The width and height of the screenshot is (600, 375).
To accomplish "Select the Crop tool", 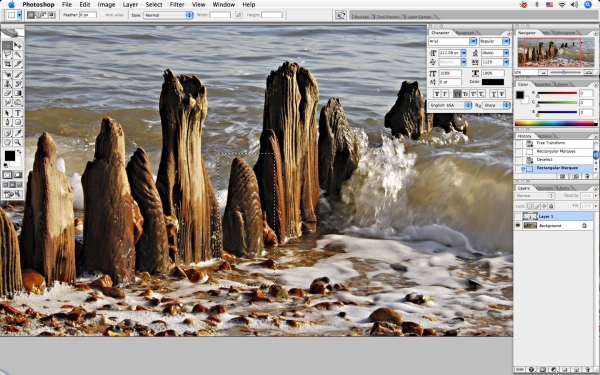I will tap(7, 64).
